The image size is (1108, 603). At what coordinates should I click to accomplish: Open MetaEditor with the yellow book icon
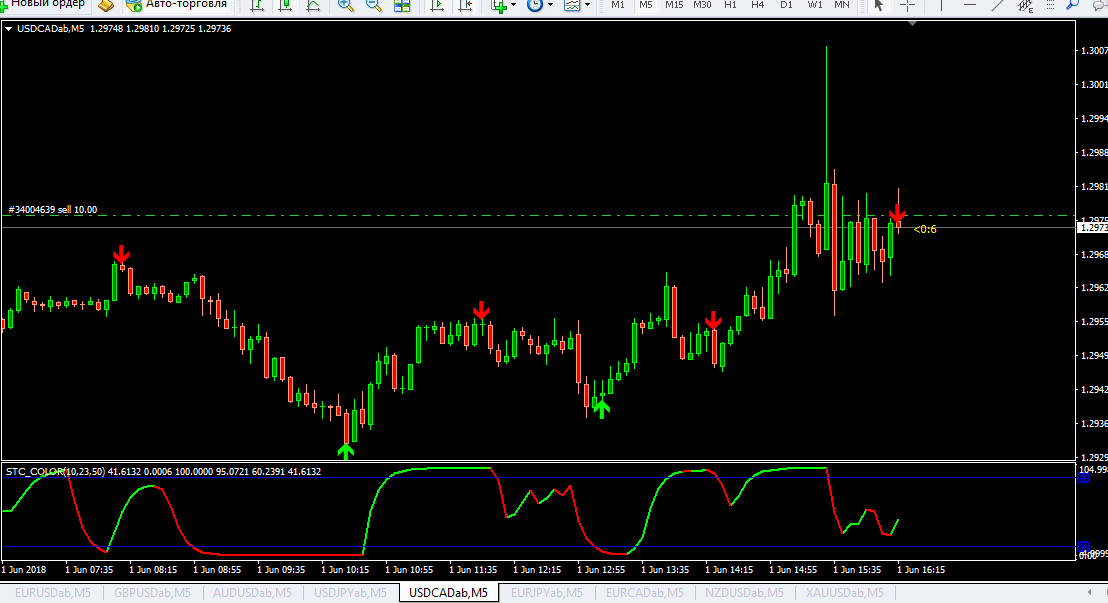pyautogui.click(x=105, y=6)
